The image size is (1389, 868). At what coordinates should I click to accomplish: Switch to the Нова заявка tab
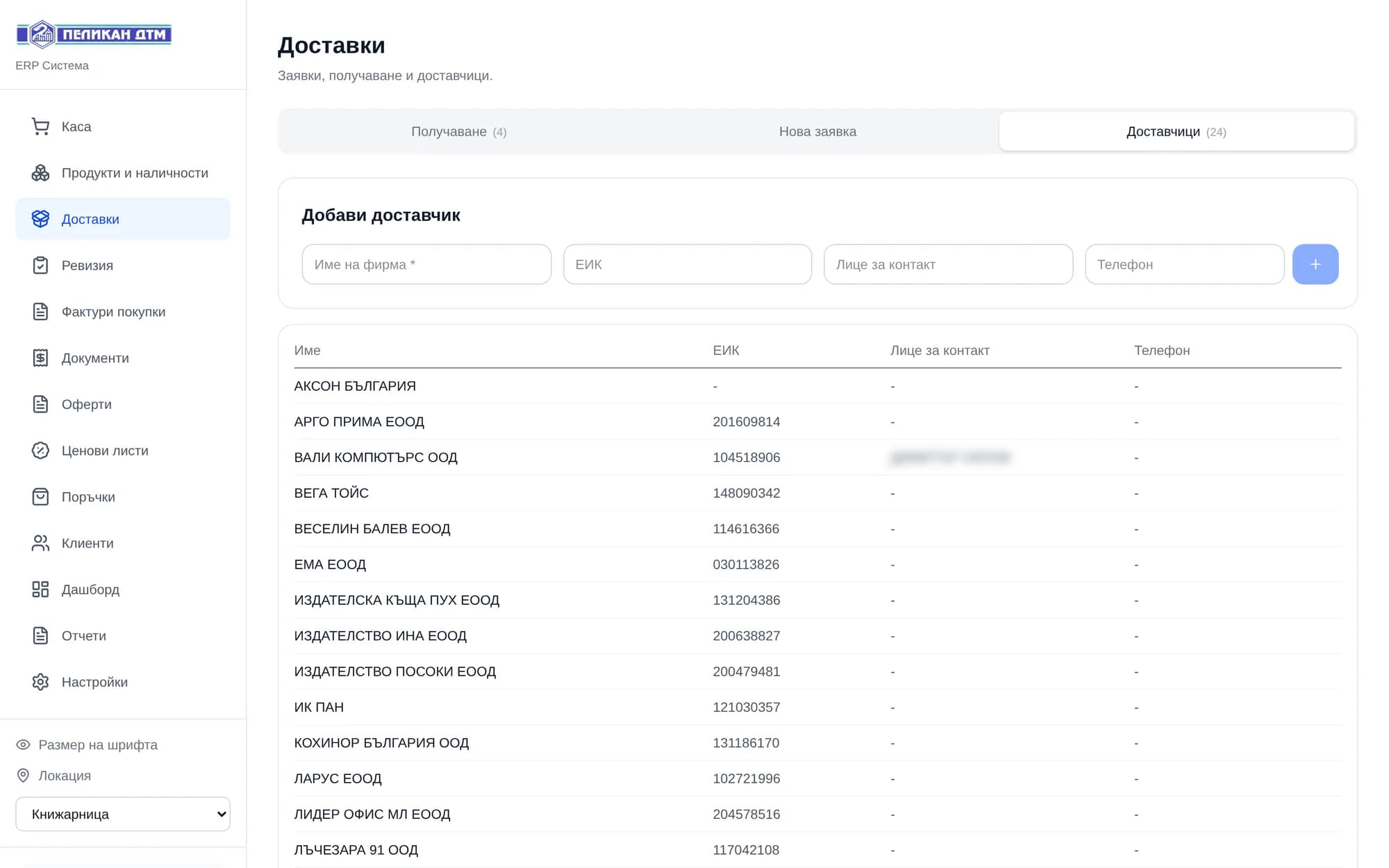[x=817, y=131]
